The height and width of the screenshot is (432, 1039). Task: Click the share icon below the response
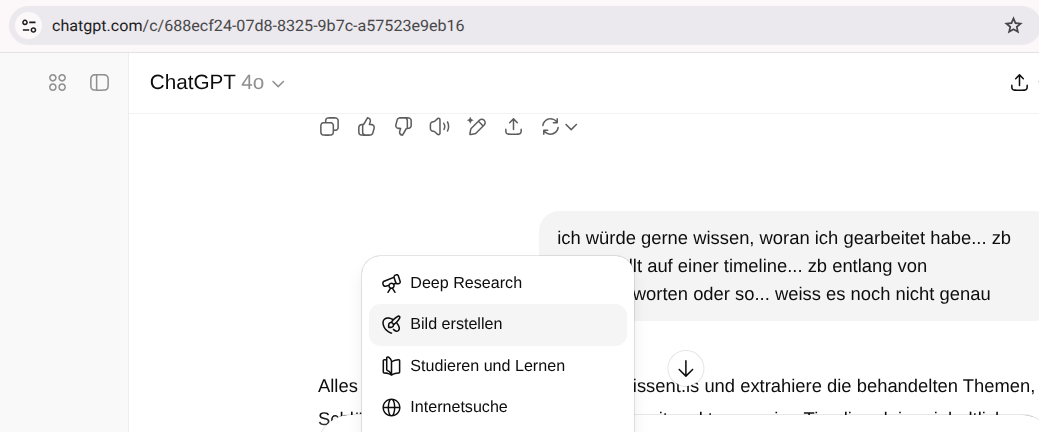click(513, 126)
